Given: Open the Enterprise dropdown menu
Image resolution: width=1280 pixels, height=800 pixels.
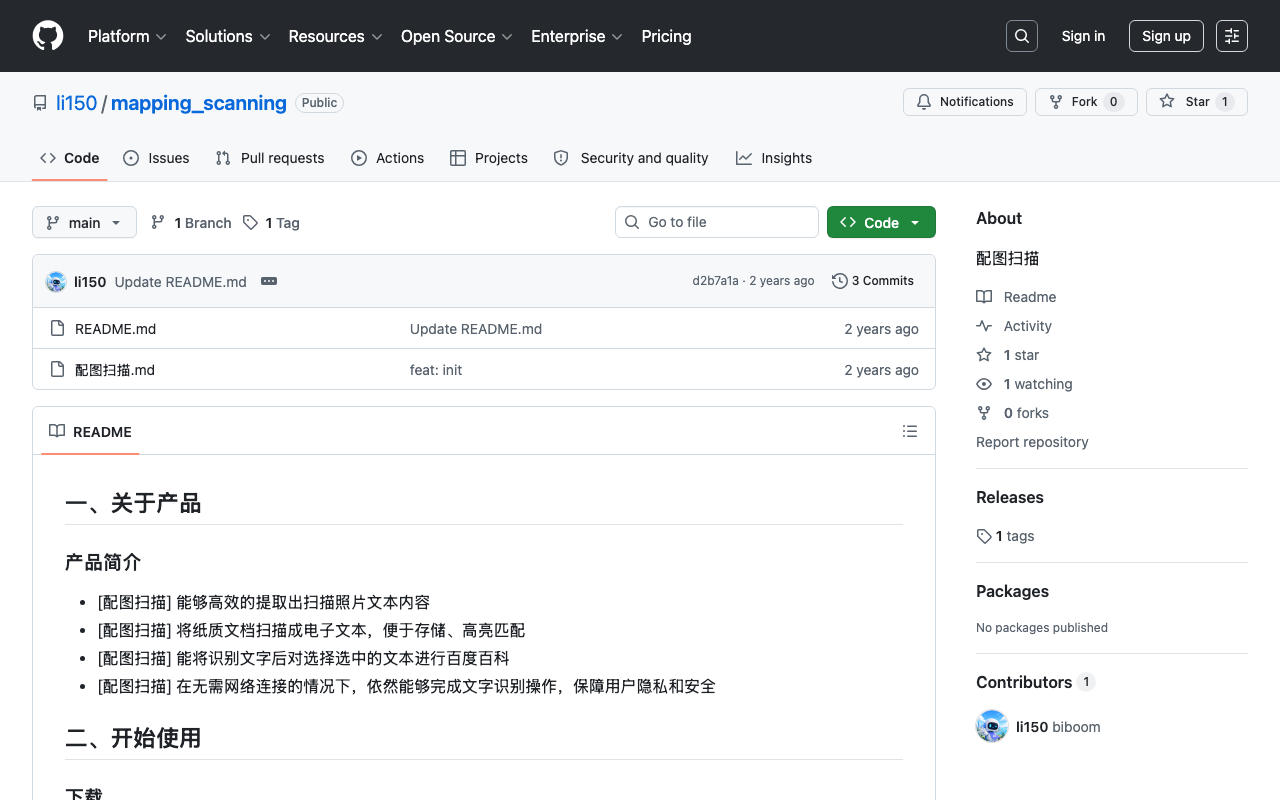Looking at the screenshot, I should (577, 36).
